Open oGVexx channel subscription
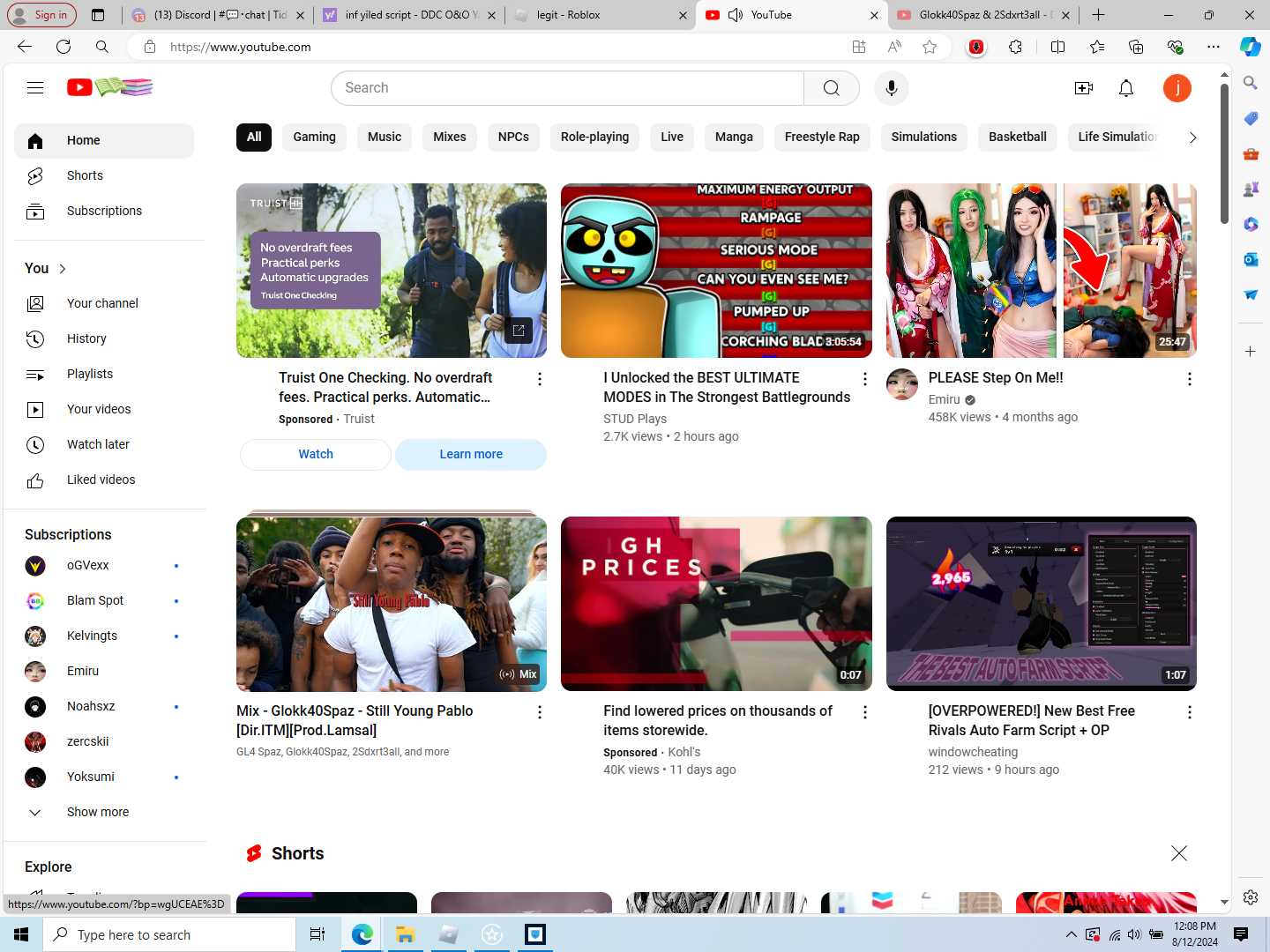 click(104, 565)
